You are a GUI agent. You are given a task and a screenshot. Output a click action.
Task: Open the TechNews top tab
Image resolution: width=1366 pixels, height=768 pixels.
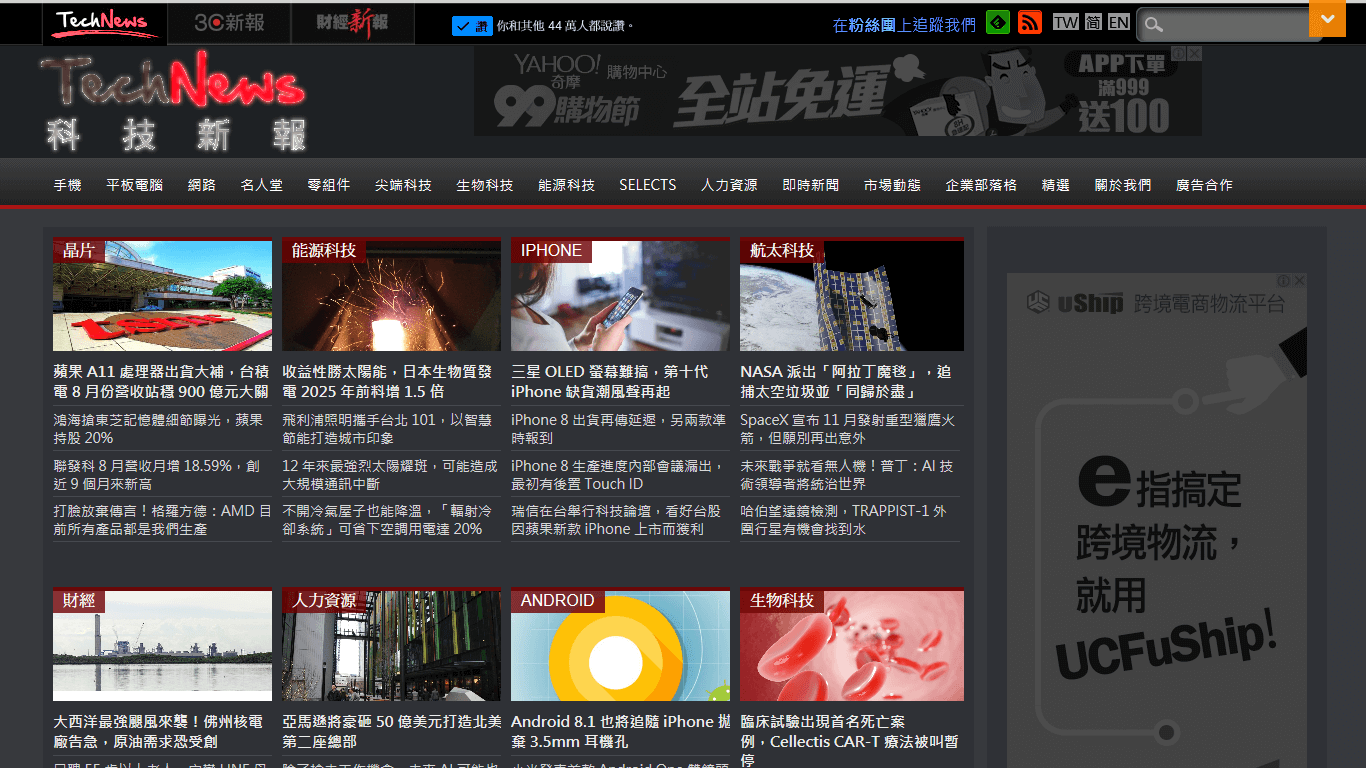pos(105,23)
